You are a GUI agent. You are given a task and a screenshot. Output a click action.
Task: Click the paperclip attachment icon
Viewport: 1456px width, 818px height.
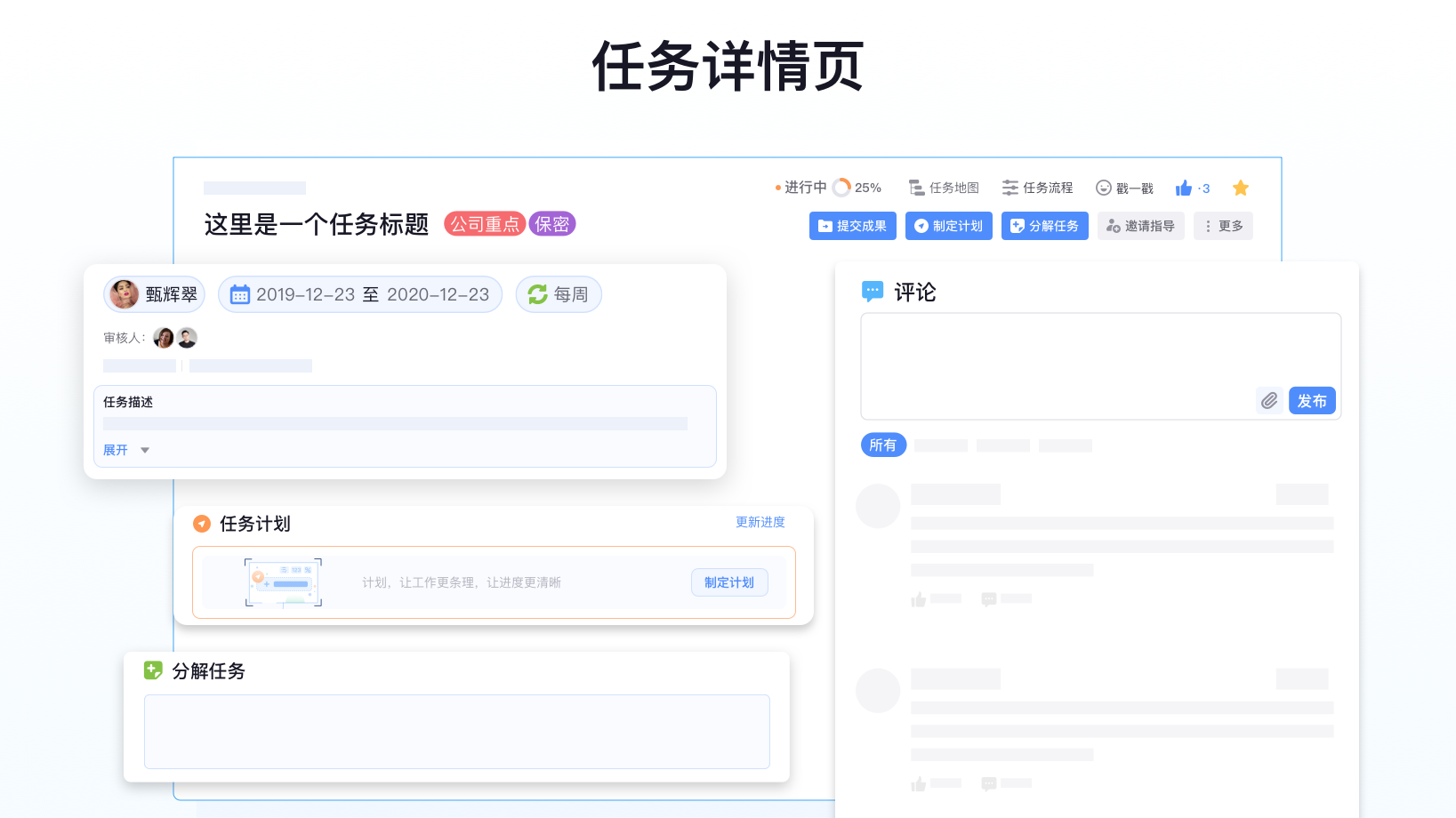[1269, 401]
